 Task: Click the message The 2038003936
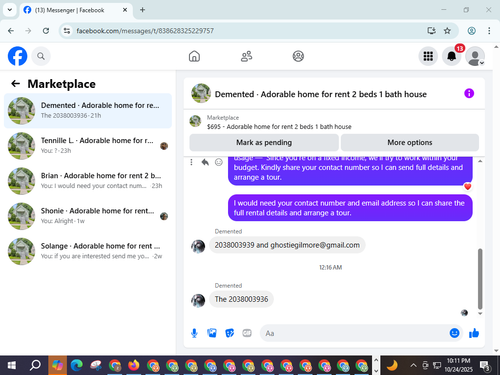(x=241, y=299)
